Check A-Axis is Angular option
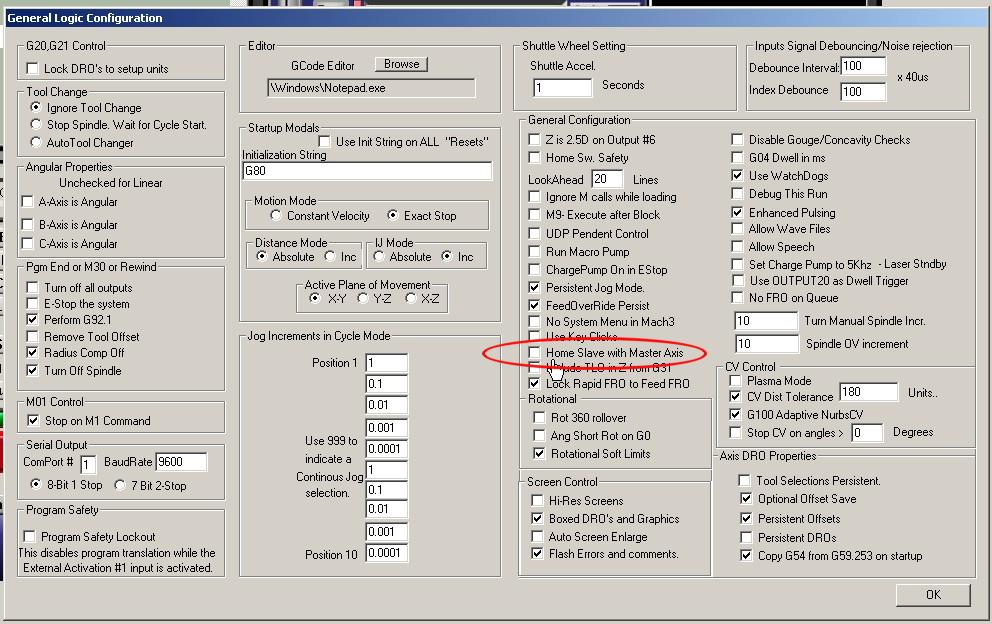The height and width of the screenshot is (624, 992). pyautogui.click(x=28, y=202)
